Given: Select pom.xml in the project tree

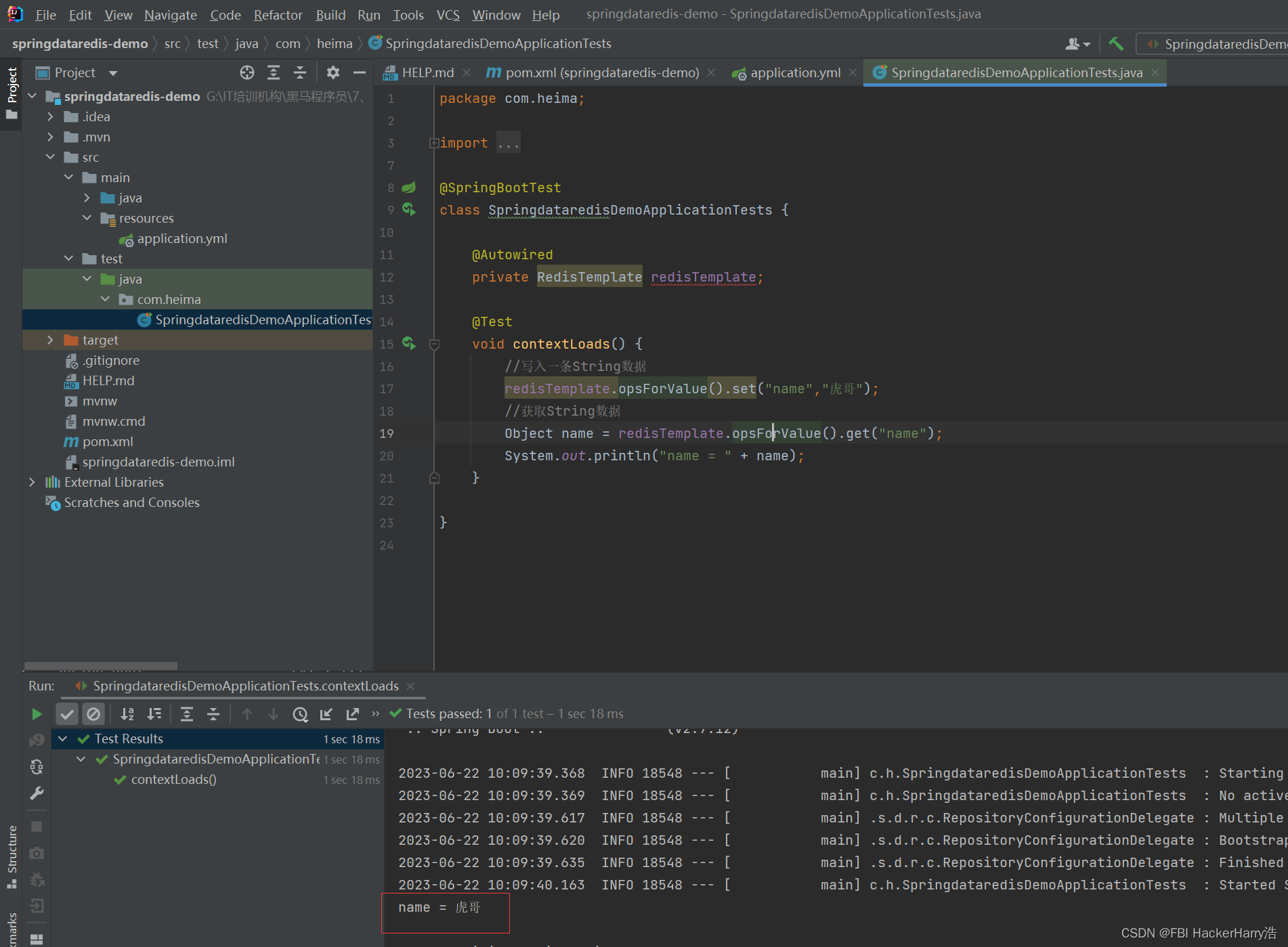Looking at the screenshot, I should pos(108,441).
